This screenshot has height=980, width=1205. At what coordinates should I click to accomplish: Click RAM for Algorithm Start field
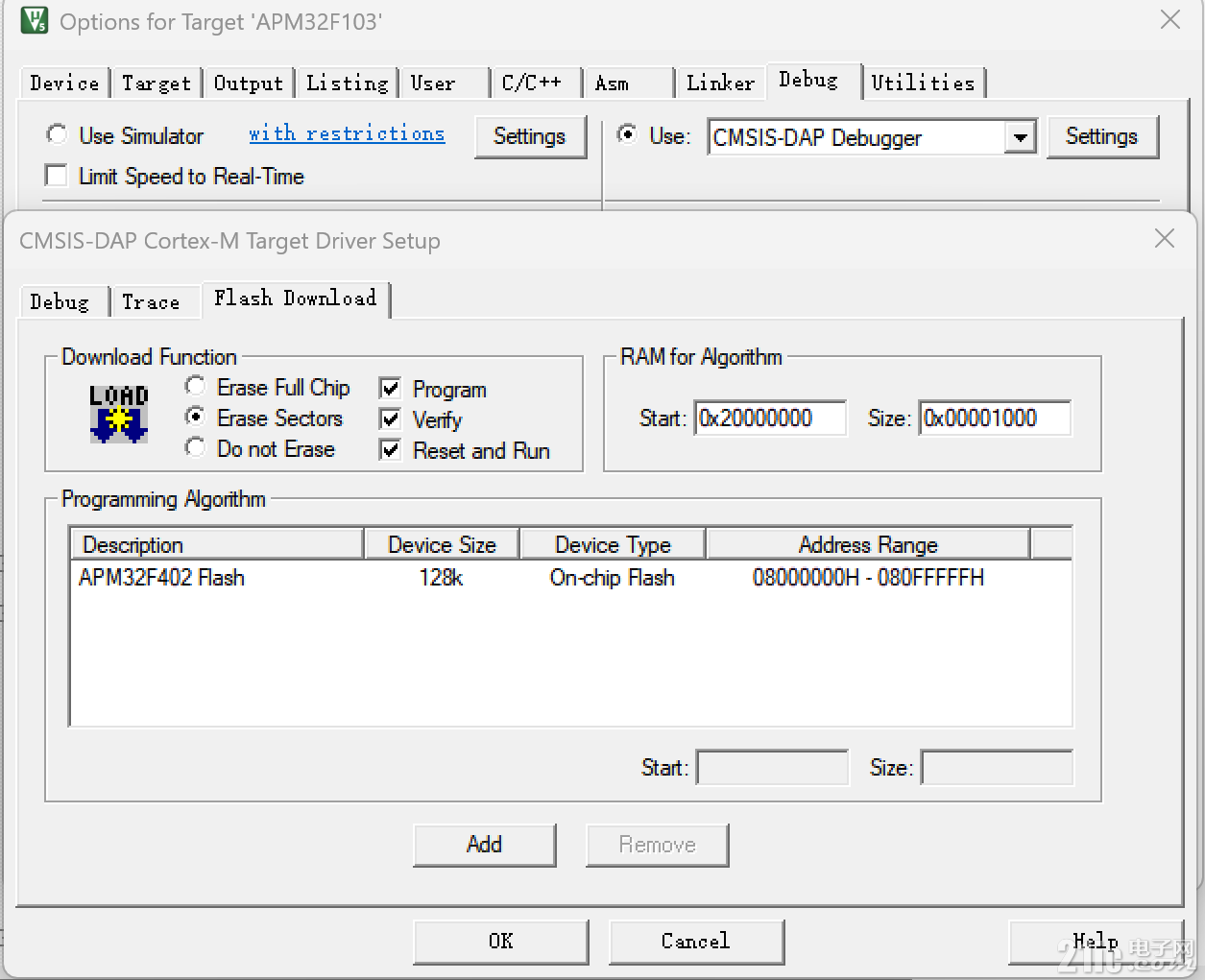pos(770,418)
